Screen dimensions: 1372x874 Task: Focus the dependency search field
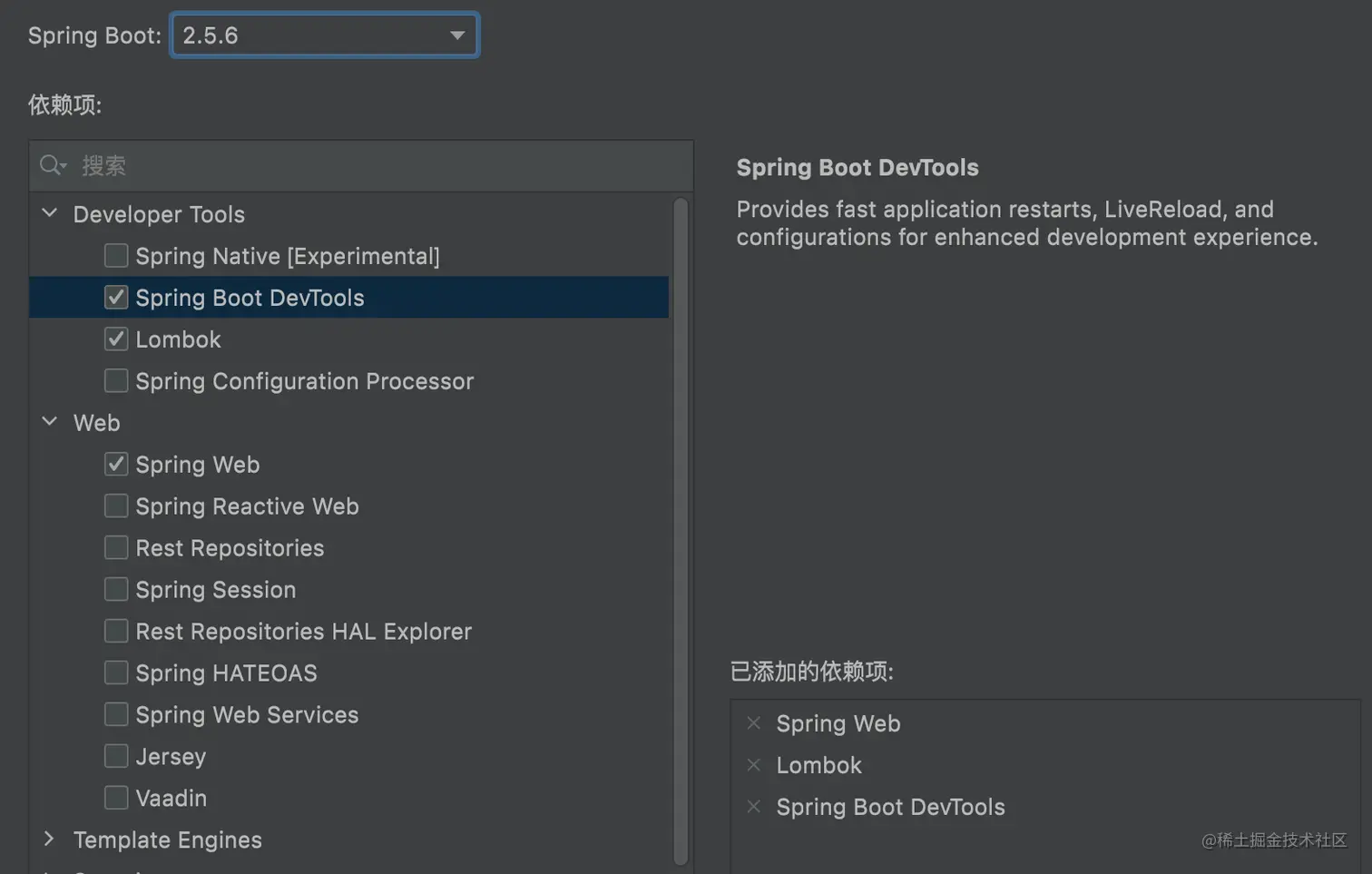361,165
